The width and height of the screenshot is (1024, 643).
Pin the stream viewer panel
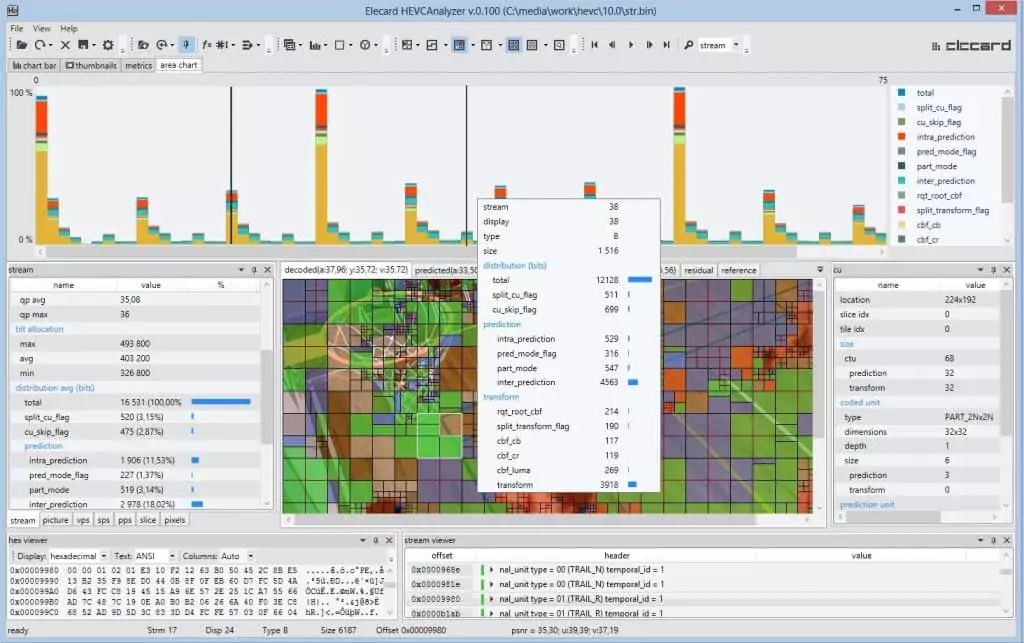coord(993,541)
